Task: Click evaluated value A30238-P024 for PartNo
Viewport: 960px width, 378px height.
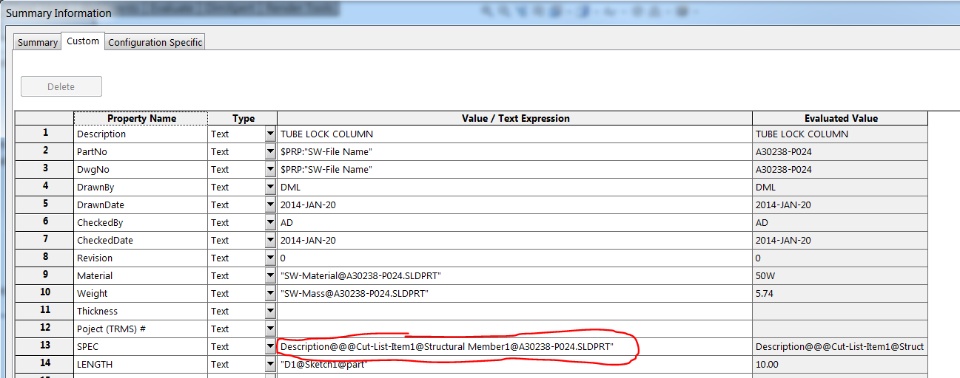Action: pos(840,151)
